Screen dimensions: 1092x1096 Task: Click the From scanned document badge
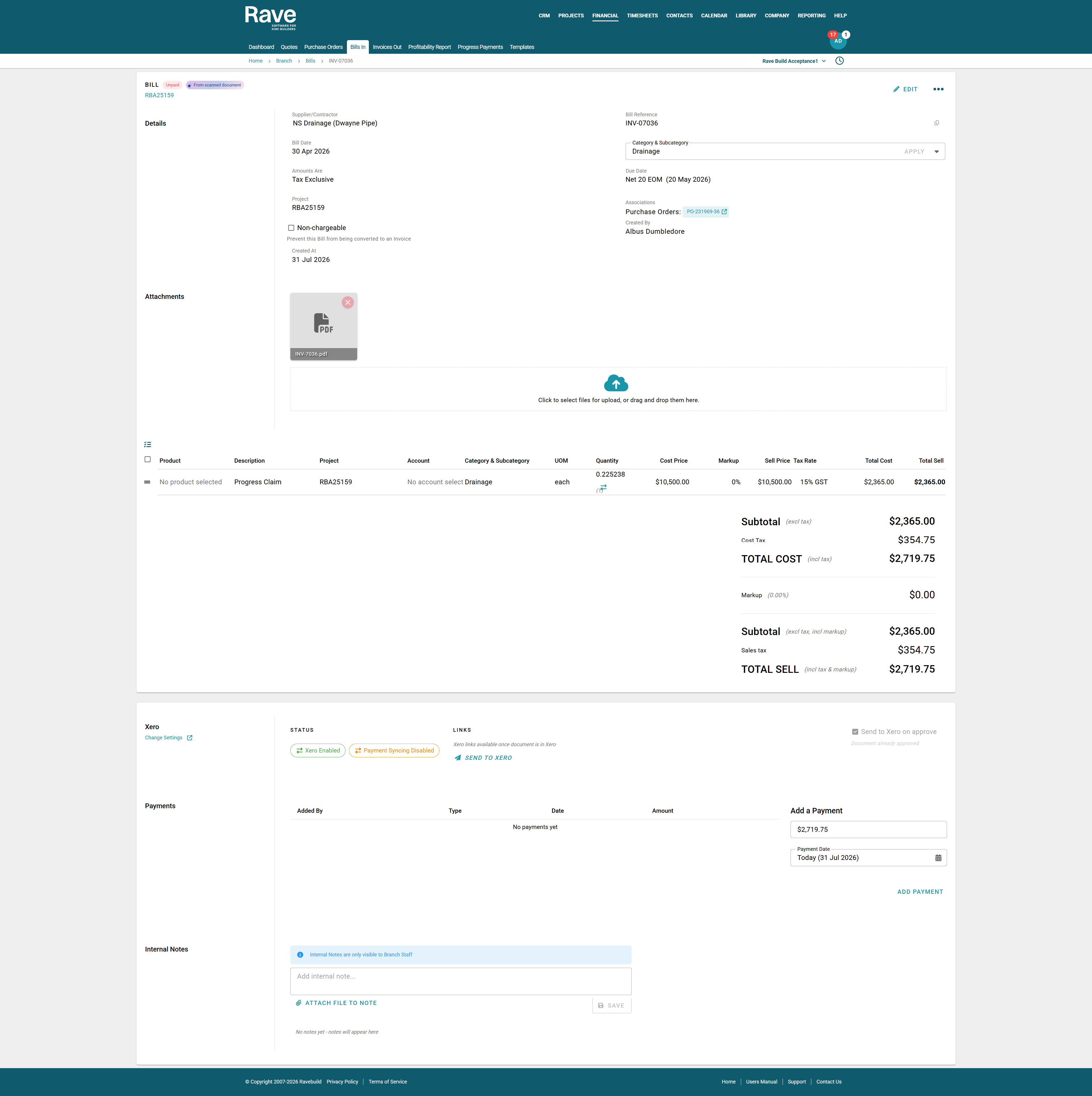point(214,85)
